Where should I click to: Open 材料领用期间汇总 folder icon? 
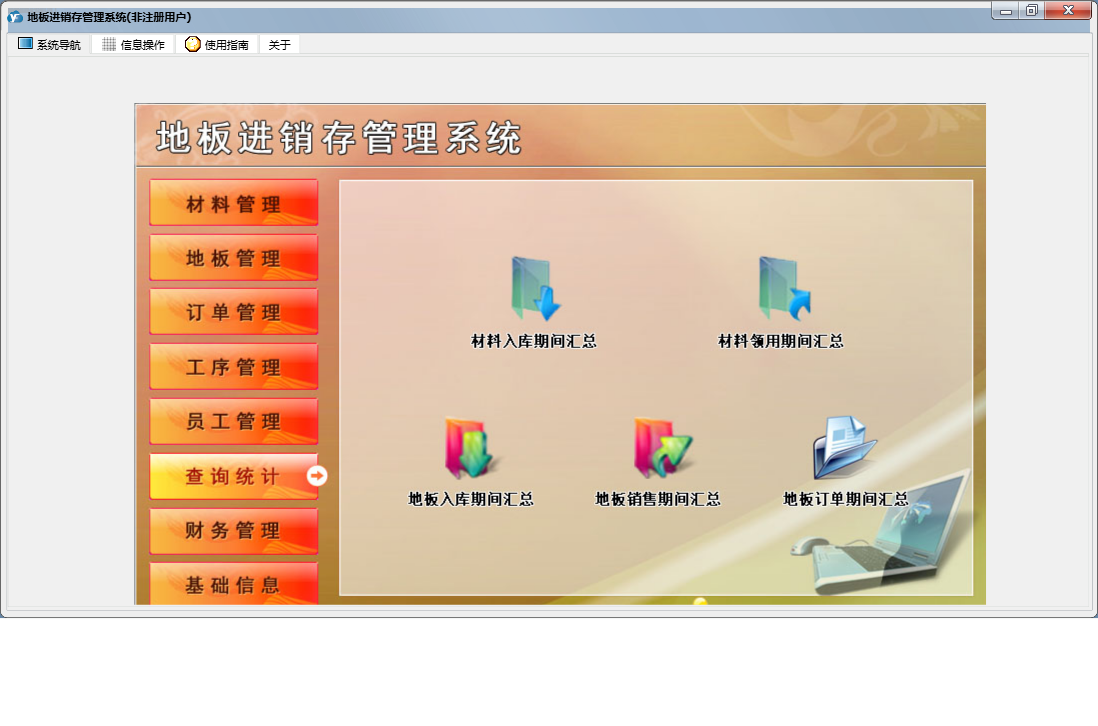point(784,288)
